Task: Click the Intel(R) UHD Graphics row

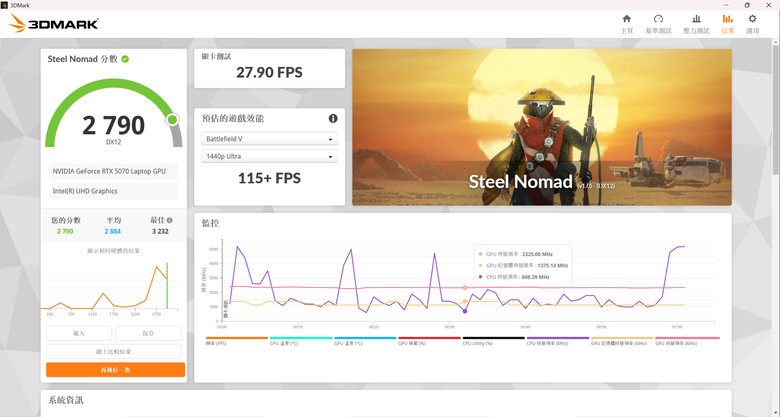Action: (113, 191)
